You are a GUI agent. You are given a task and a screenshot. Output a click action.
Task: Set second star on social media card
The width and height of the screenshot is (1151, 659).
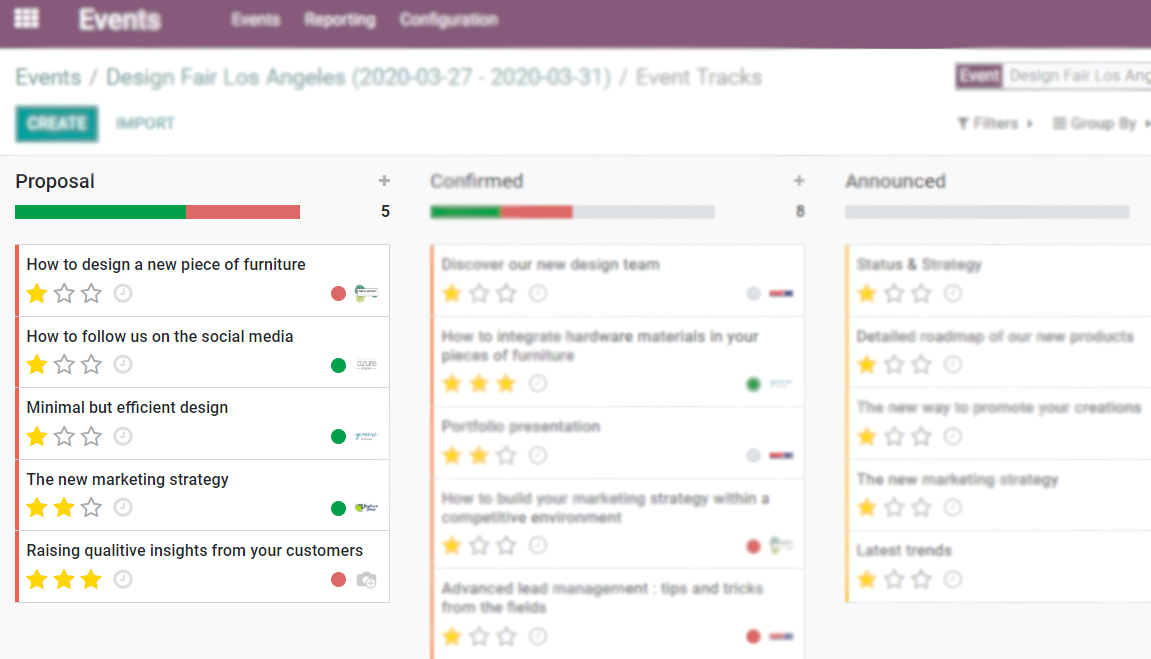[x=64, y=365]
